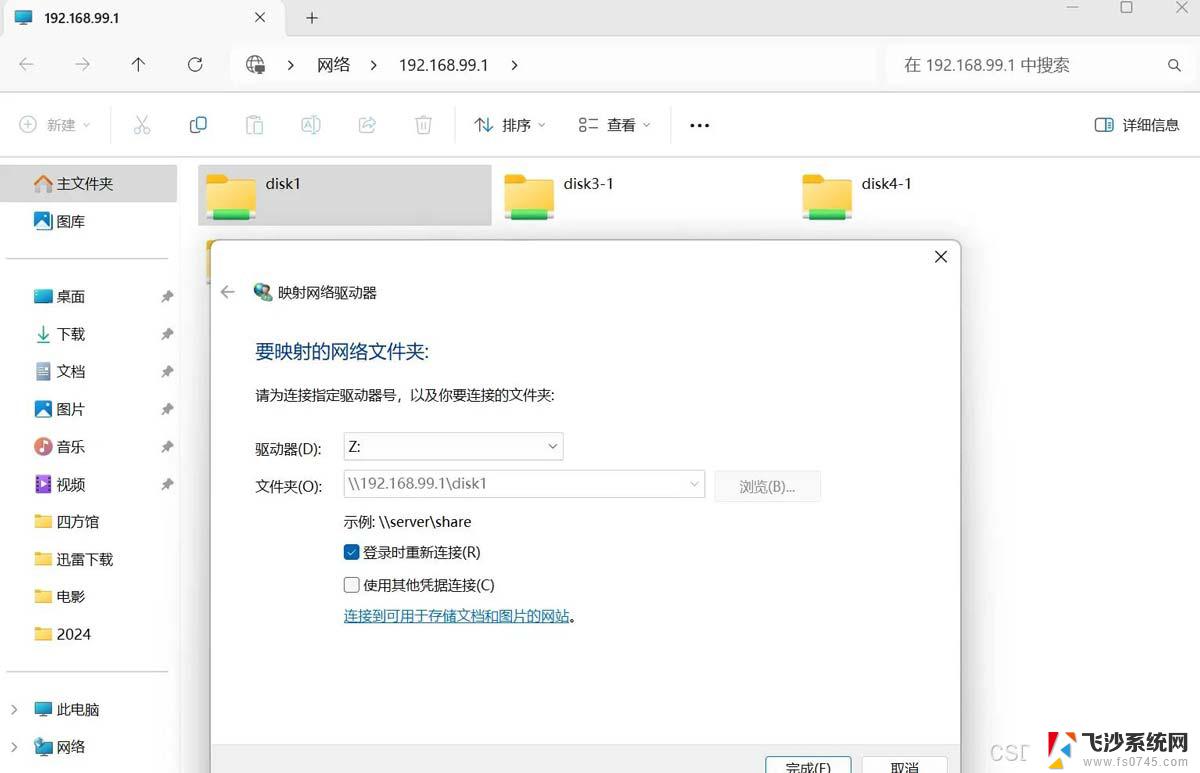Viewport: 1200px width, 773px height.
Task: Click the 浏览(B)... browse button
Action: (767, 486)
